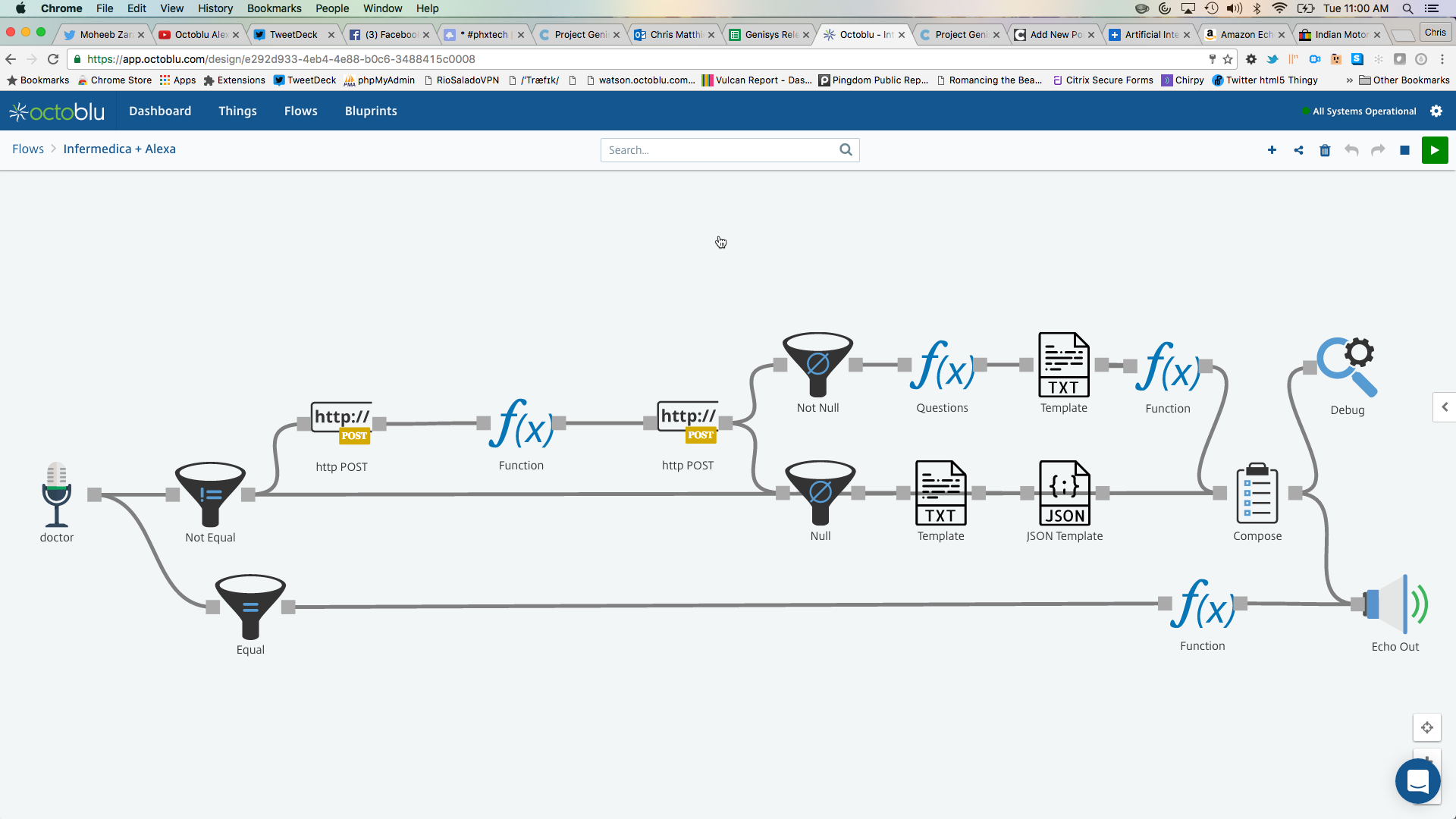Start the flow with green play button
The height and width of the screenshot is (819, 1456).
tap(1434, 150)
